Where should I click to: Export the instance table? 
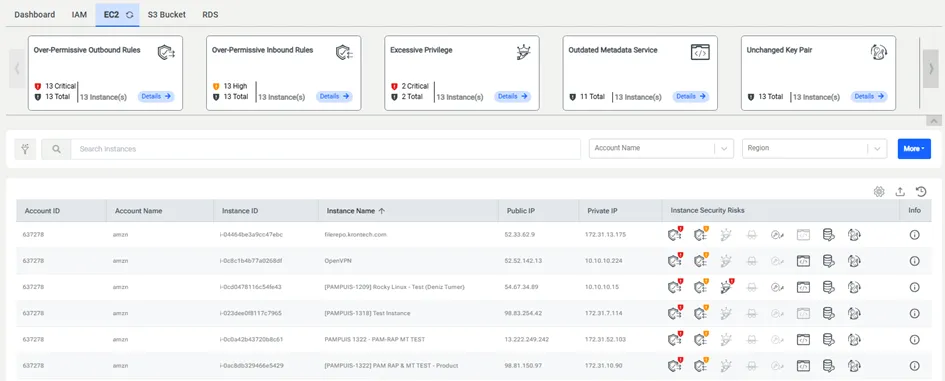(900, 192)
